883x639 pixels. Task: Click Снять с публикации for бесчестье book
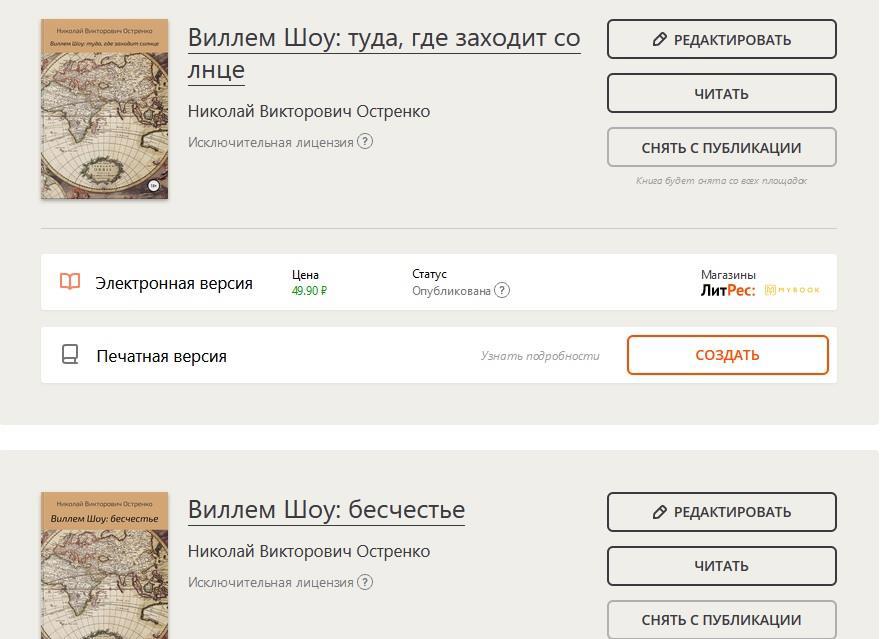721,619
